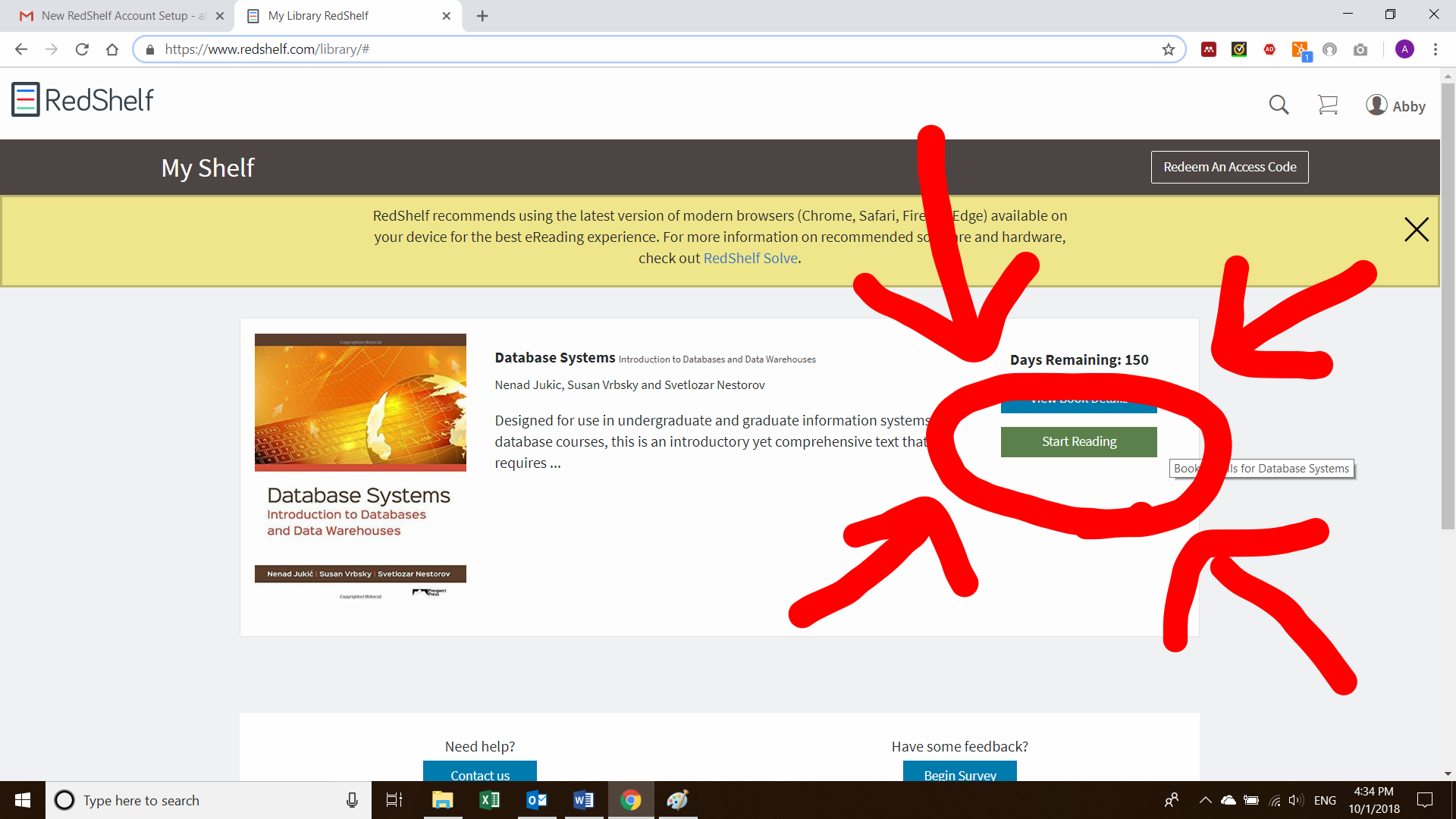This screenshot has height=819, width=1456.
Task: Open the Paint taskbar icon
Action: (x=677, y=800)
